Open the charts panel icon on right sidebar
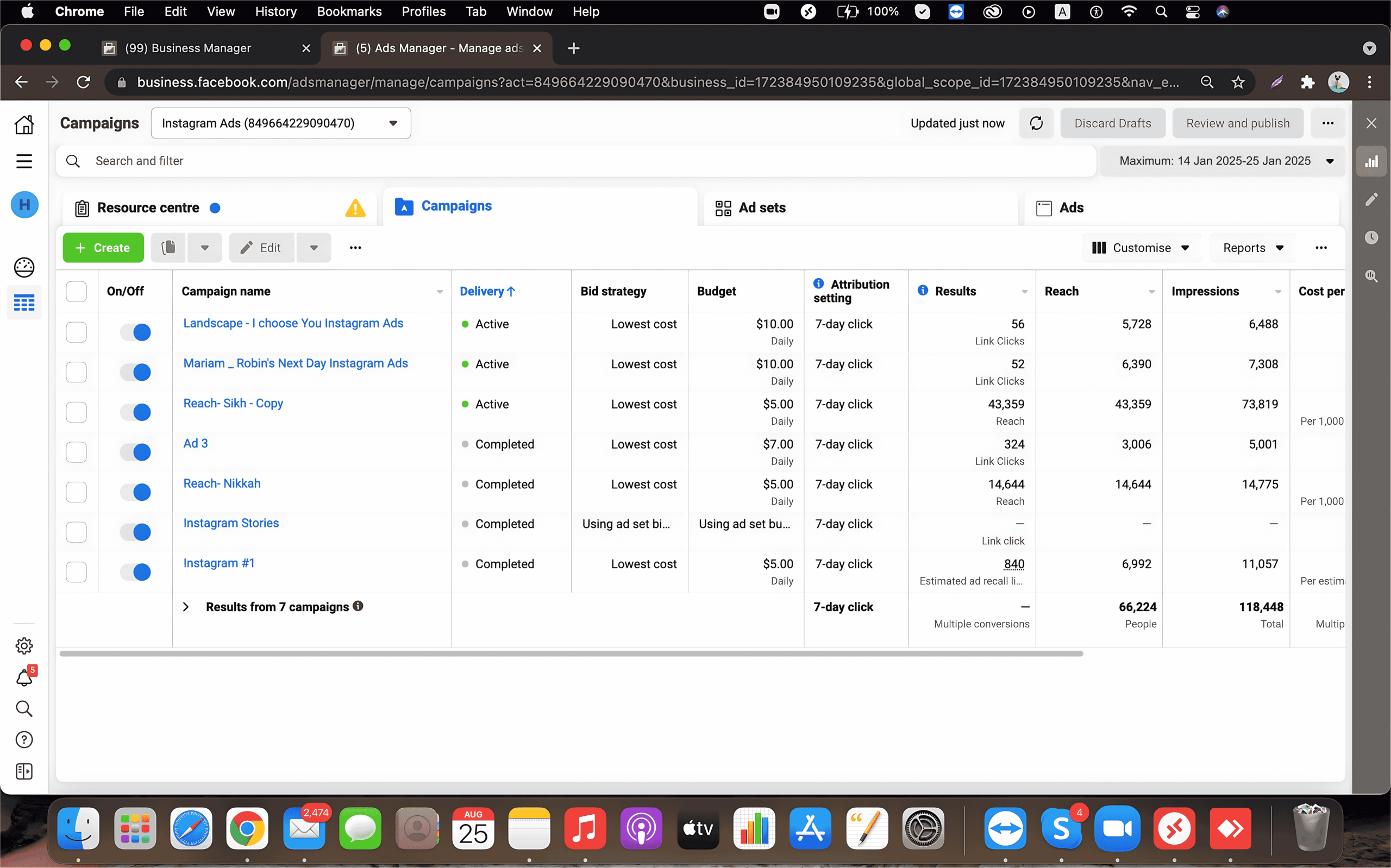 1371,162
